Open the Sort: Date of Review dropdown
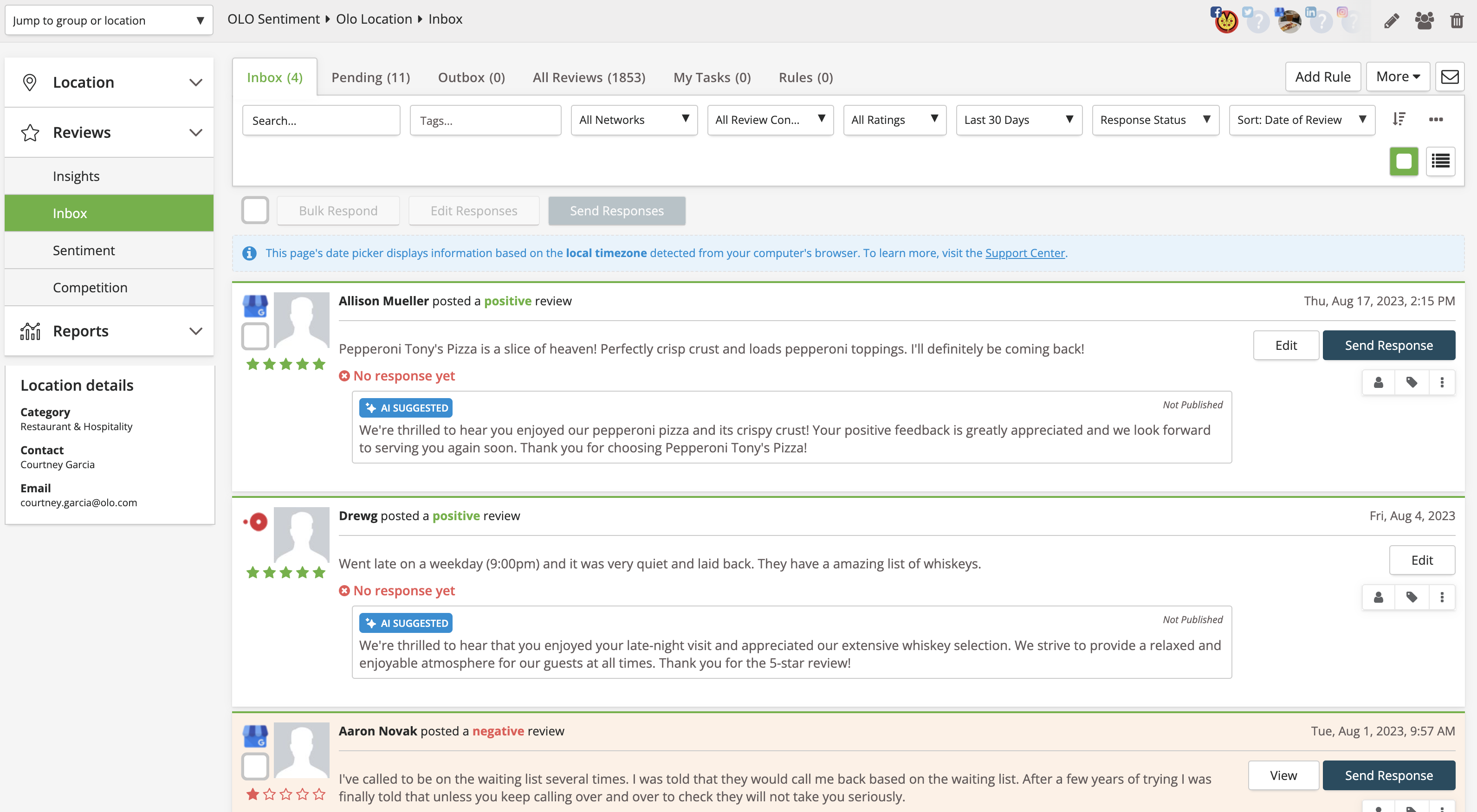1477x812 pixels. tap(1302, 120)
